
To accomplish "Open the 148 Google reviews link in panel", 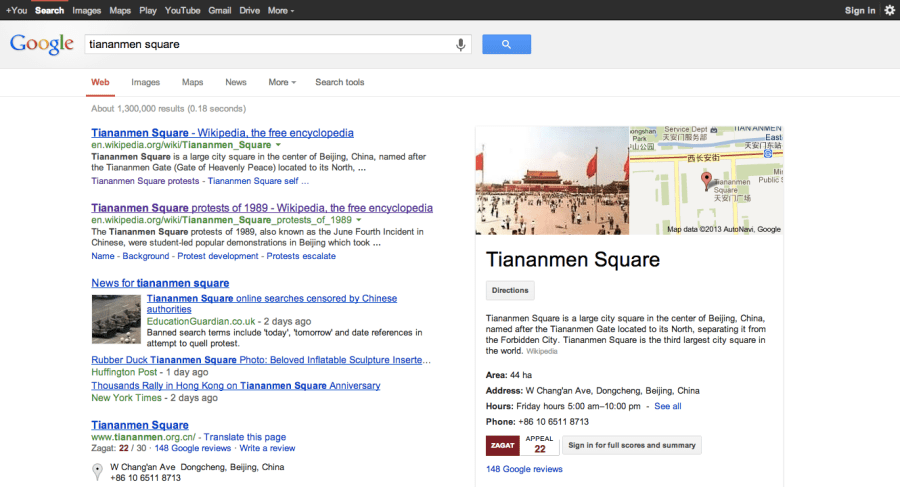I will pyautogui.click(x=524, y=469).
